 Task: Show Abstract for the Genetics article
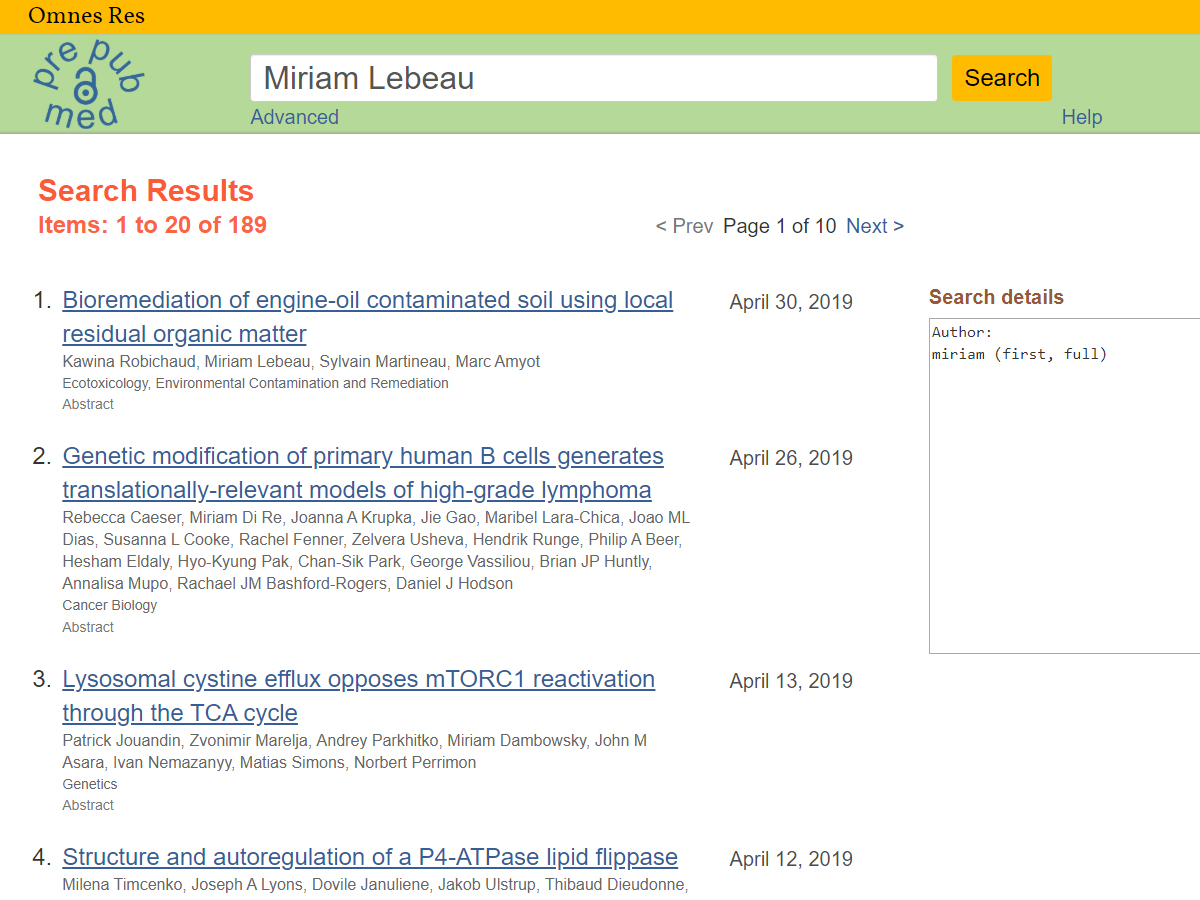coord(88,805)
